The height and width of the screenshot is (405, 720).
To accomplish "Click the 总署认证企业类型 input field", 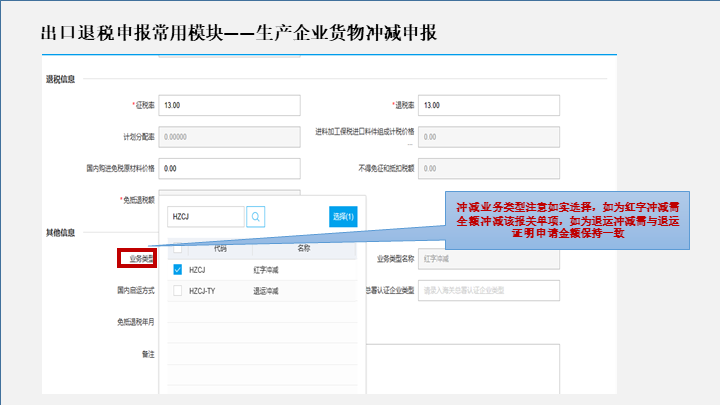I will tap(489, 291).
